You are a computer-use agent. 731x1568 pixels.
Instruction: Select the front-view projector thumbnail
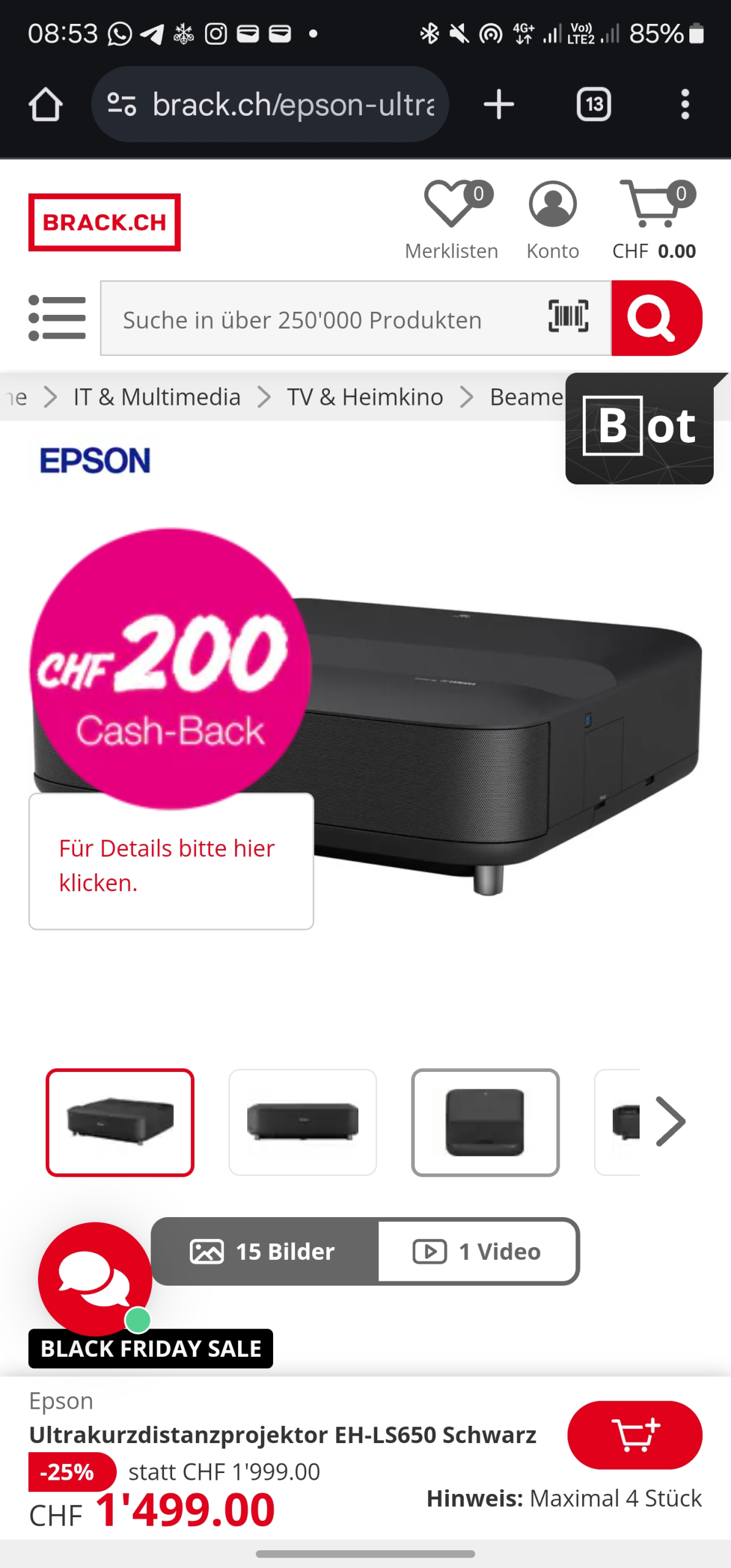[x=302, y=1122]
